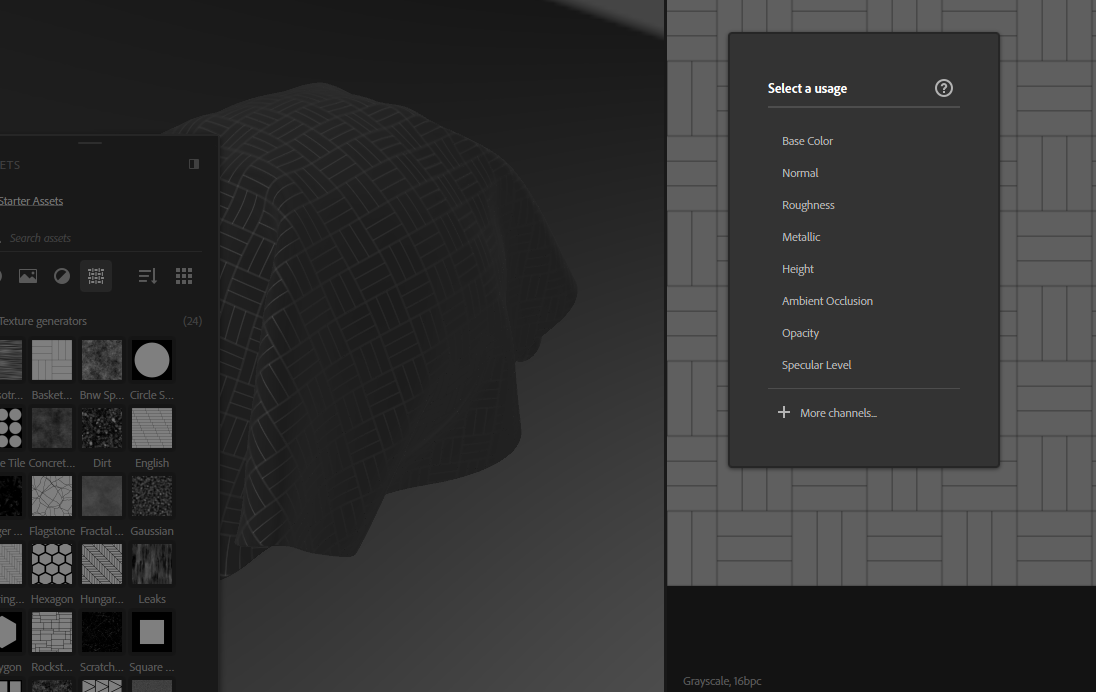Open the sort order control in Assets panel

pos(147,275)
